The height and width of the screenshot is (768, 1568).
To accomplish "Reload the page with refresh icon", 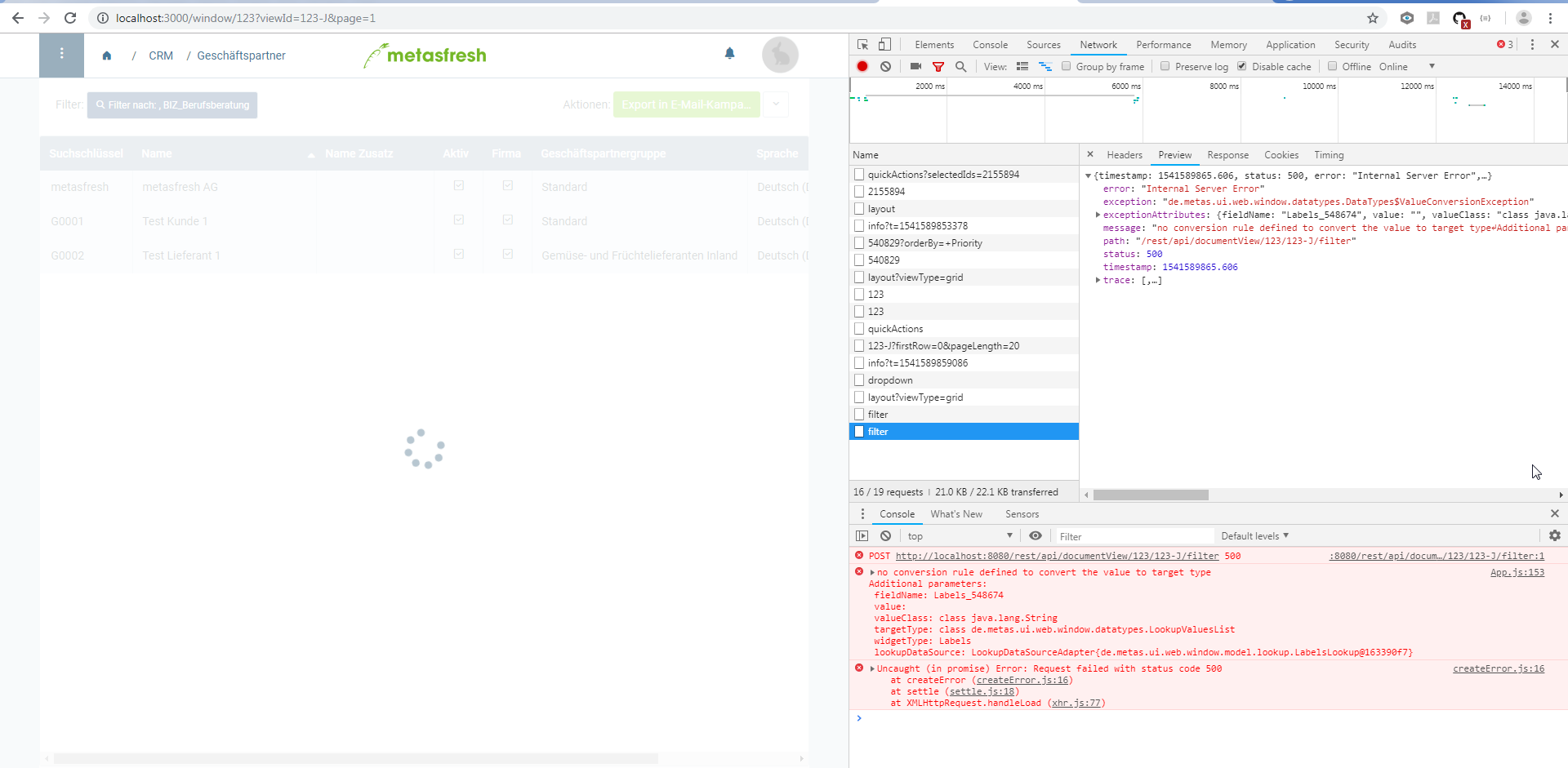I will pyautogui.click(x=70, y=18).
